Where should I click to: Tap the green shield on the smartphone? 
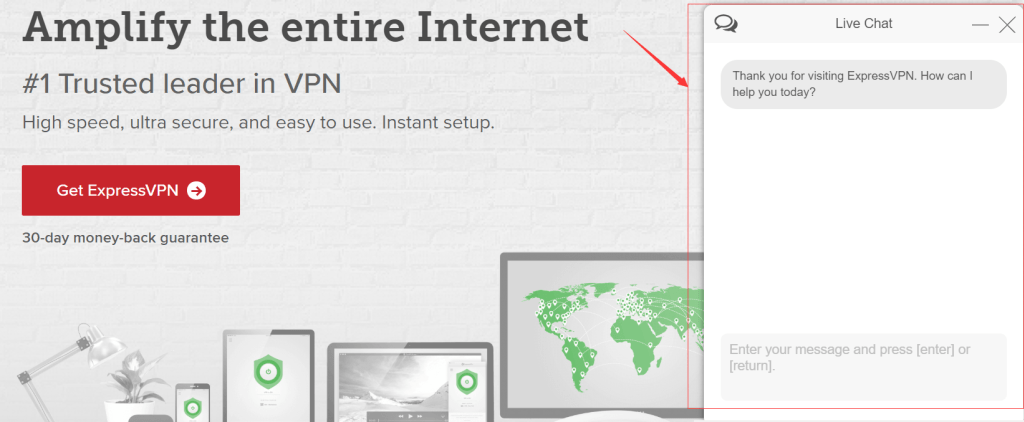click(192, 406)
